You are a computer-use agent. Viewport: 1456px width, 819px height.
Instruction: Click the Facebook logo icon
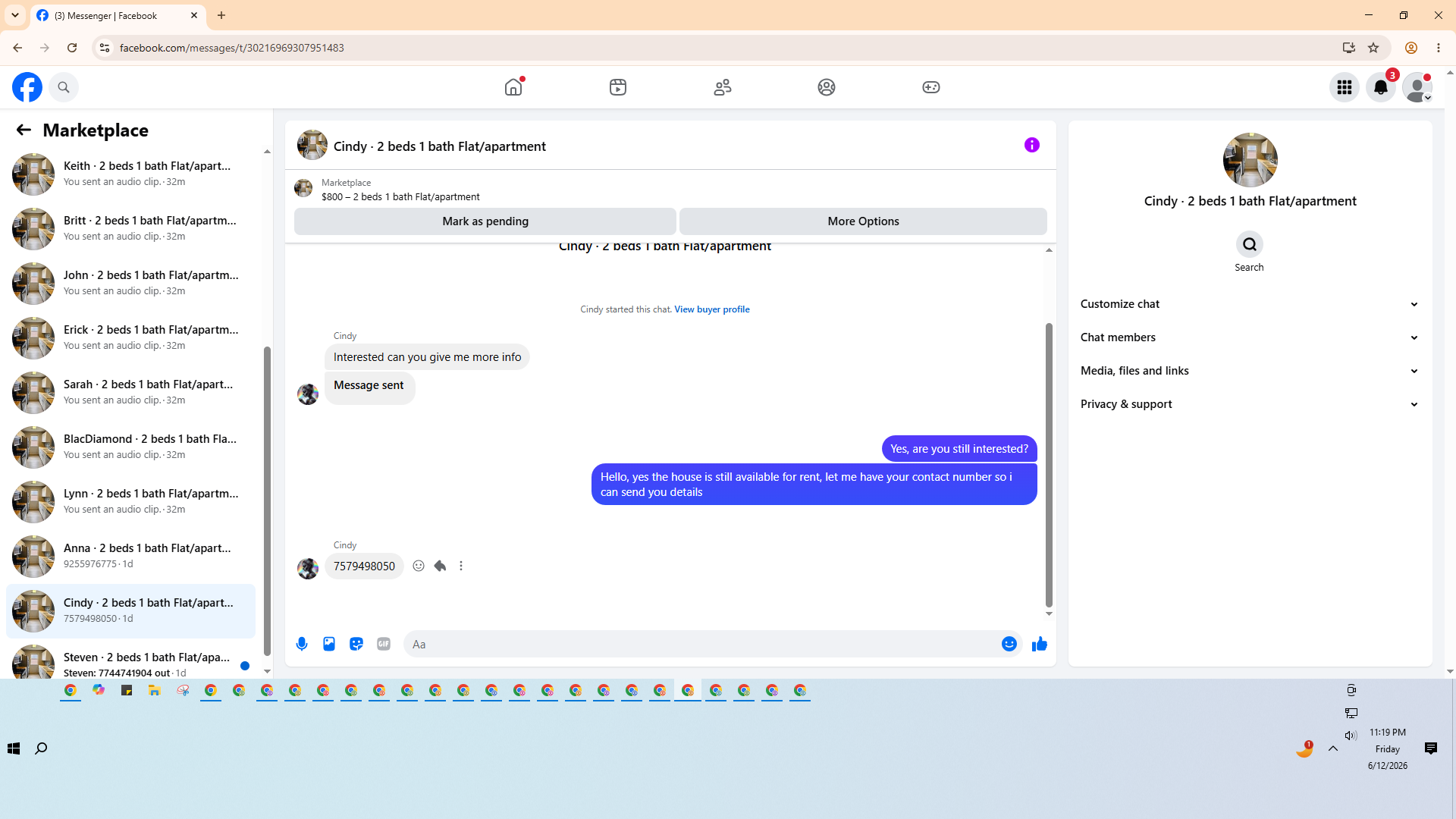27,87
